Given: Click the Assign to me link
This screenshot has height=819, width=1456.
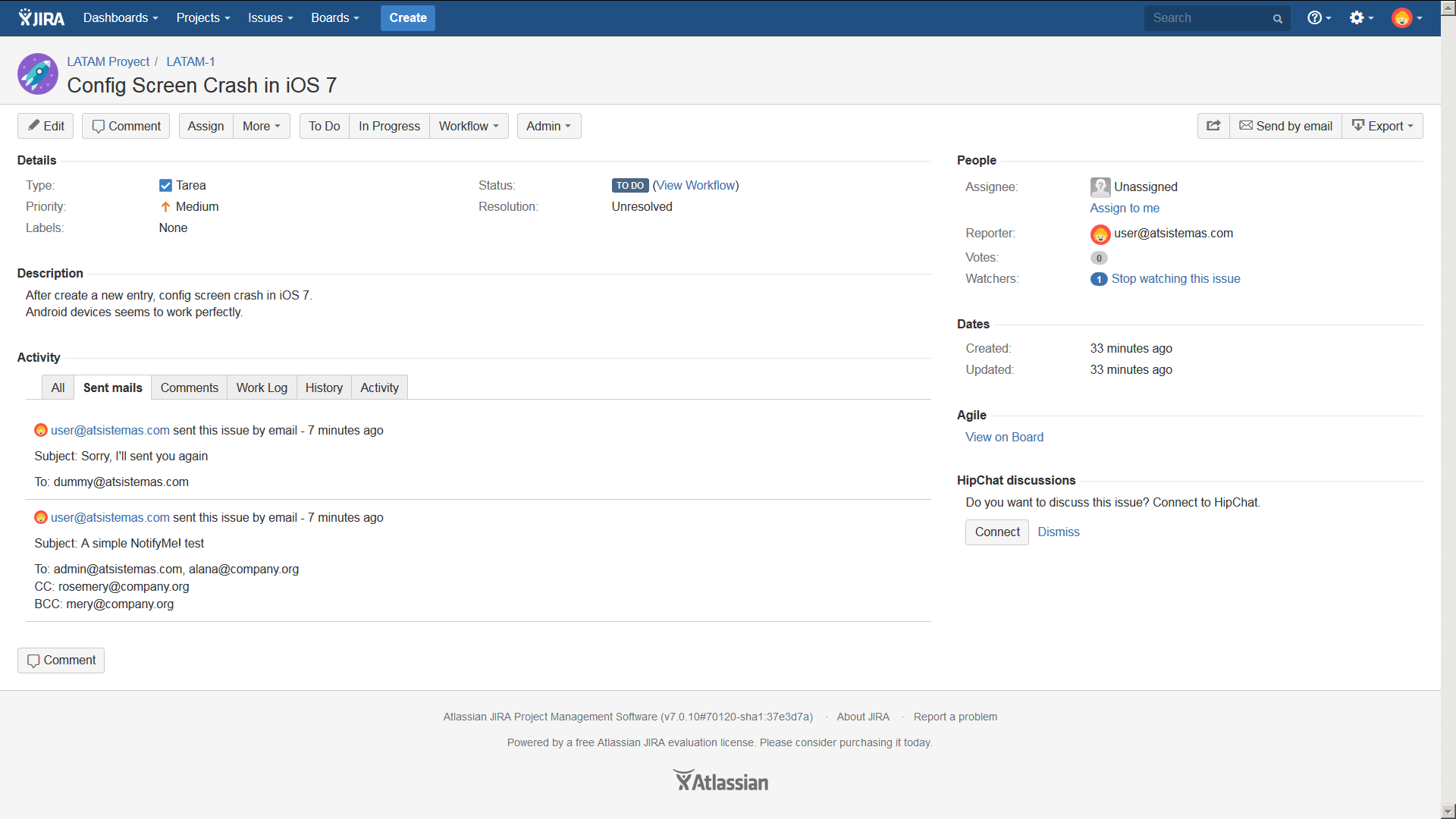Looking at the screenshot, I should tap(1124, 209).
